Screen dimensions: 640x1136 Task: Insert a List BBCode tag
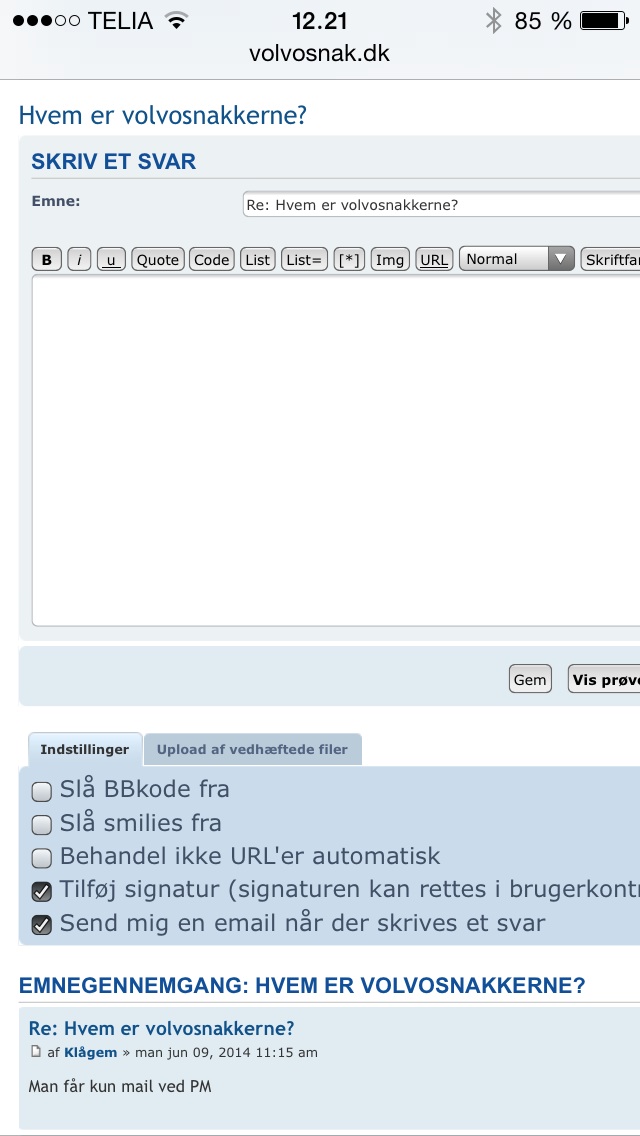coord(257,259)
